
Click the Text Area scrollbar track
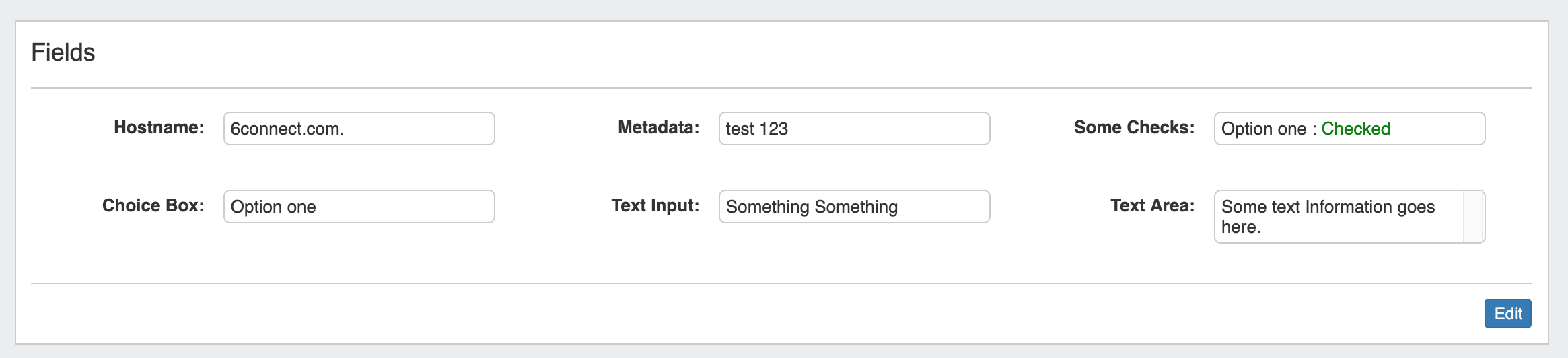pos(1473,217)
